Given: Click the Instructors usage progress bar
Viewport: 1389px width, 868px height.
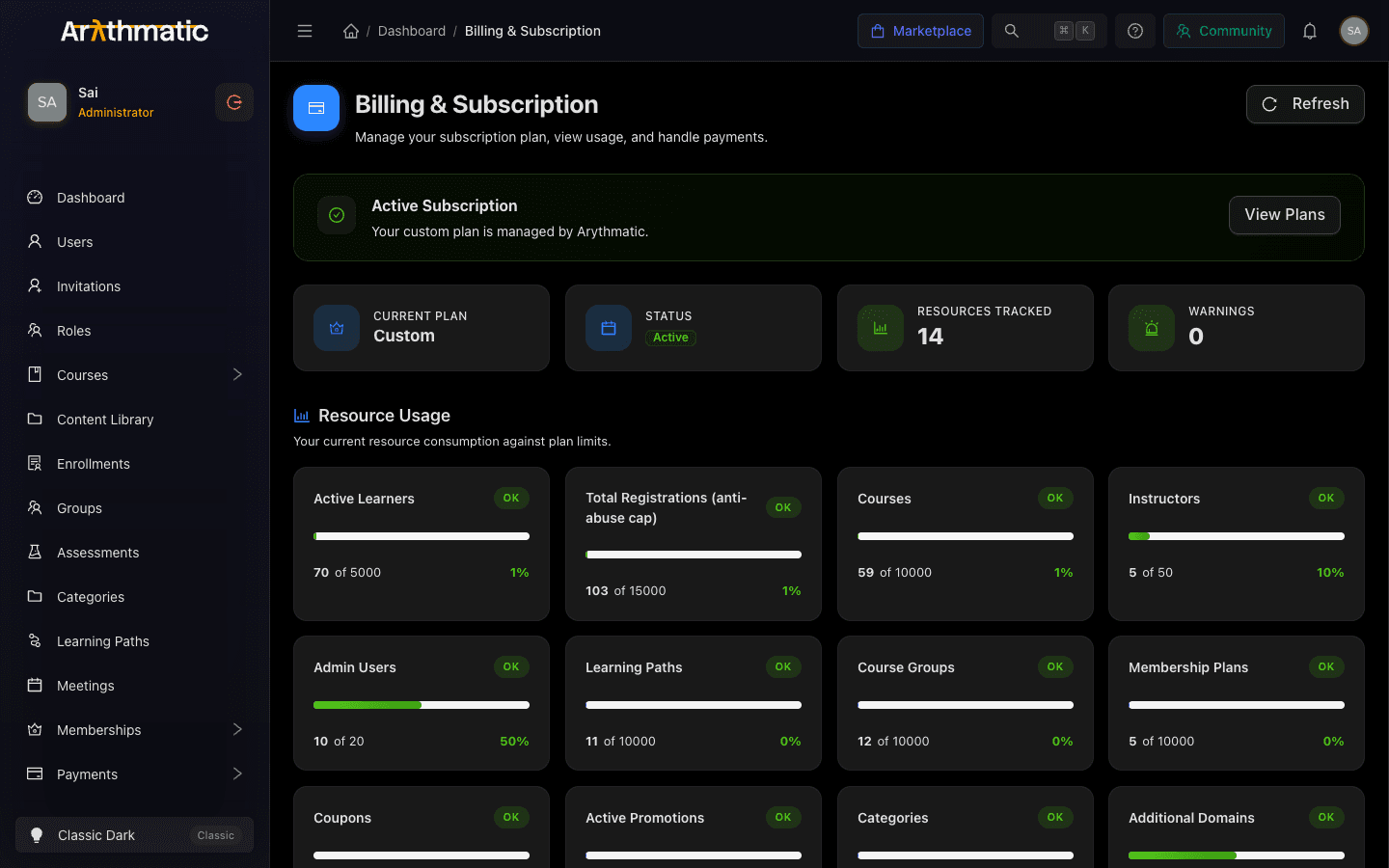Looking at the screenshot, I should point(1237,536).
